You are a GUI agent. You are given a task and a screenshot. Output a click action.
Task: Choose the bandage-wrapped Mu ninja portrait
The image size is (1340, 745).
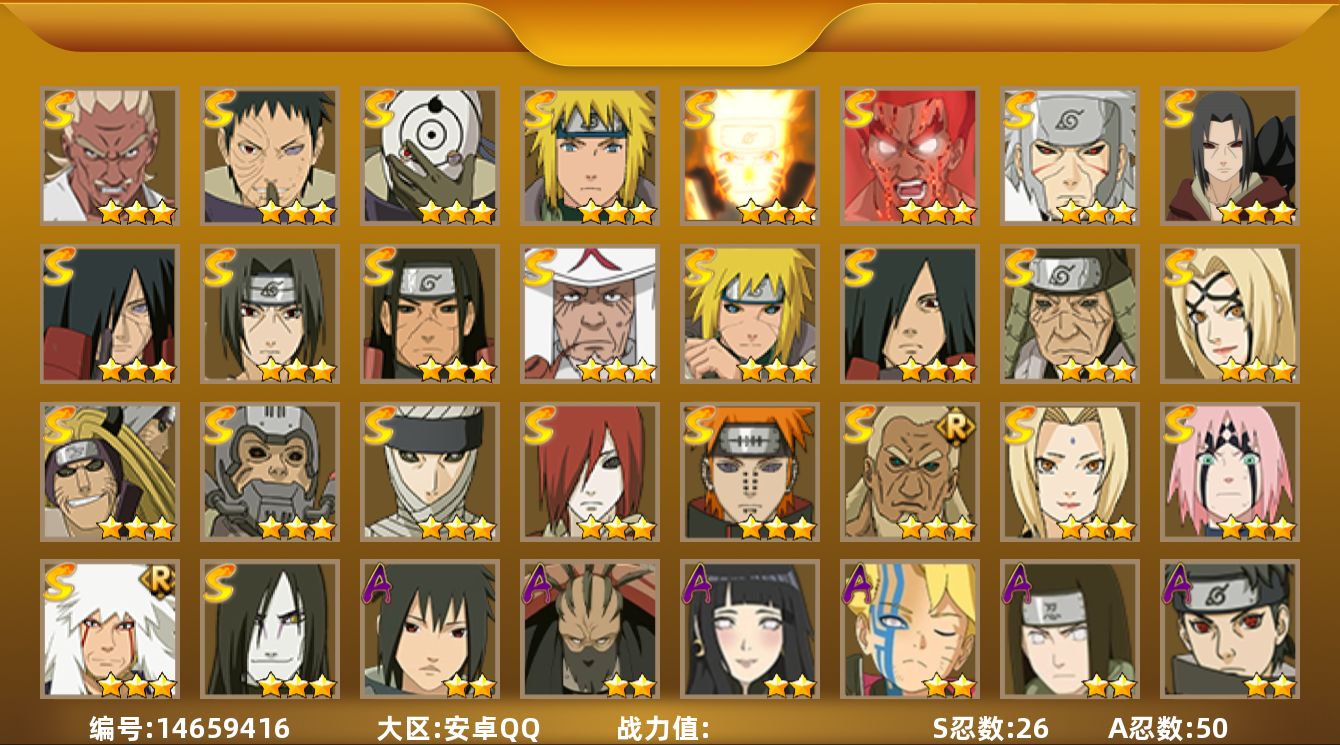coord(430,472)
